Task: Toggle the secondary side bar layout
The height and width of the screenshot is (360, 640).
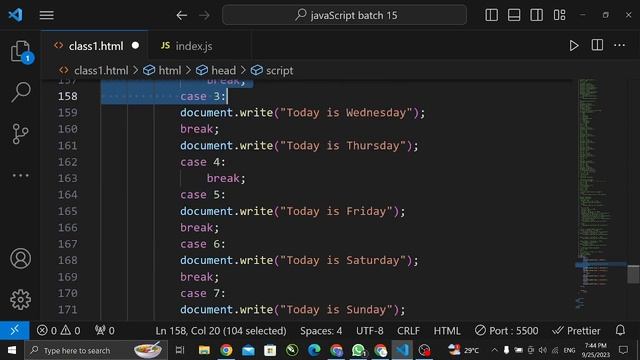Action: click(536, 15)
